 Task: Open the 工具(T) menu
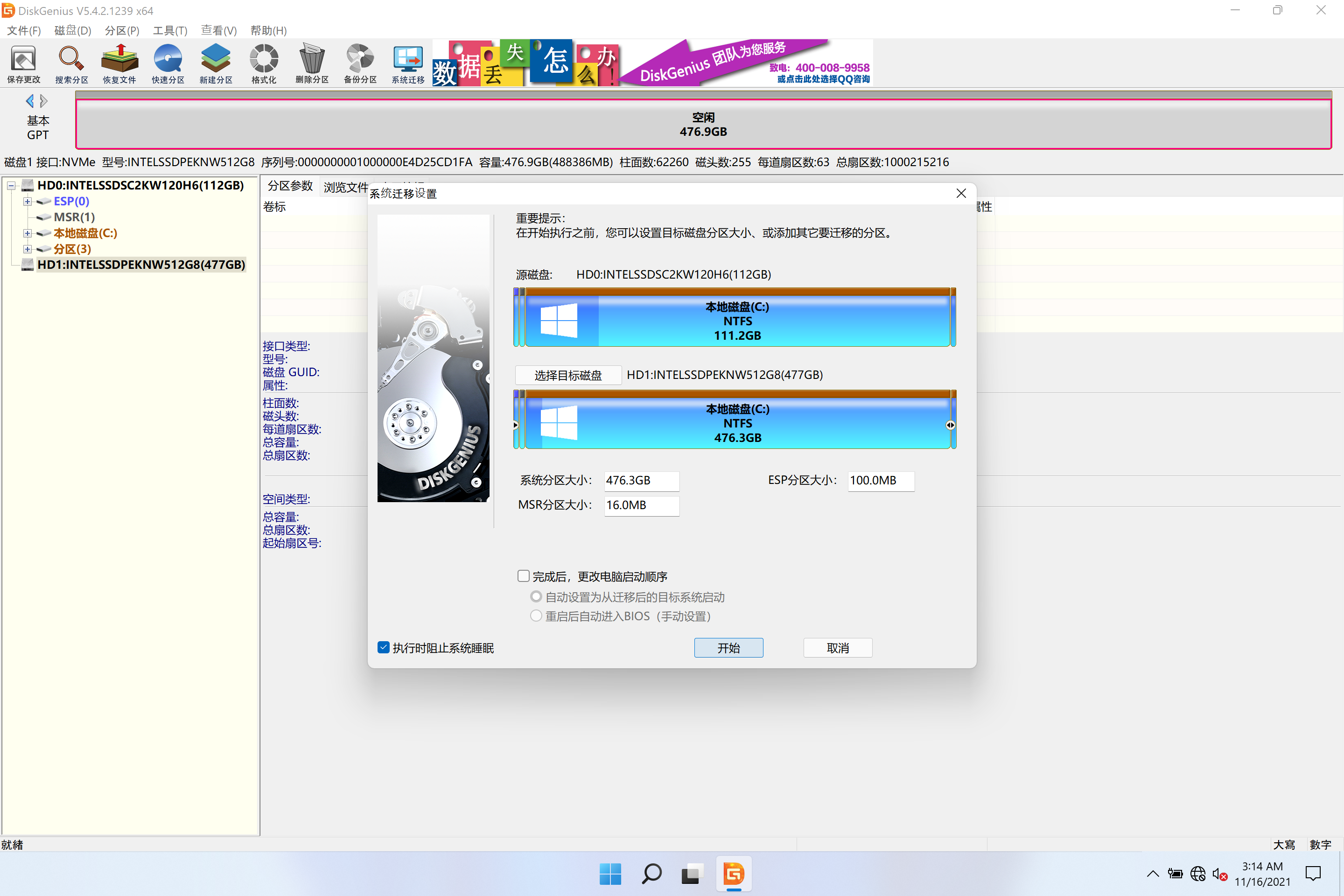170,30
